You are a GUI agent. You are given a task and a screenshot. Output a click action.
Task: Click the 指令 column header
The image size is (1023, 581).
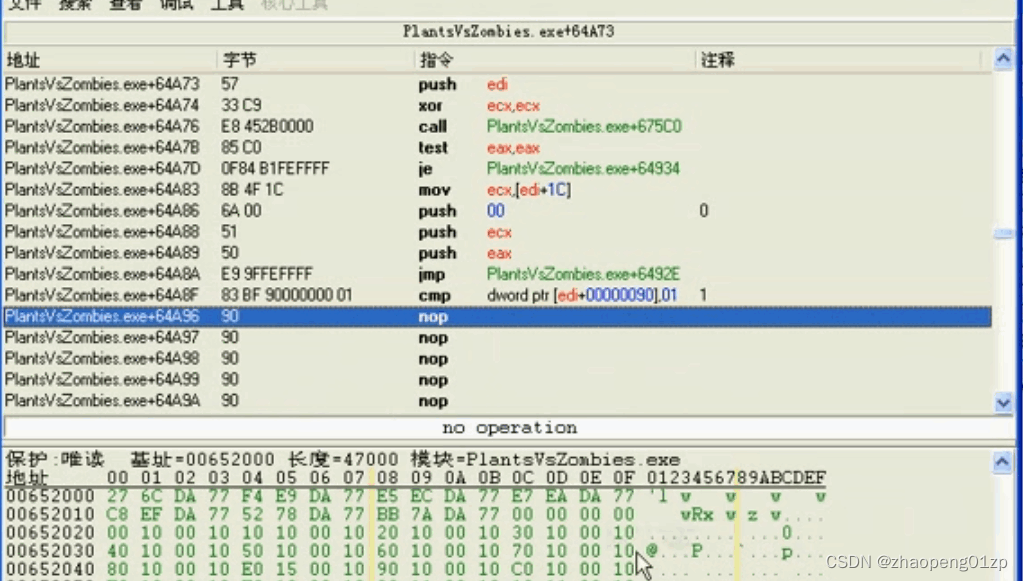(x=436, y=60)
